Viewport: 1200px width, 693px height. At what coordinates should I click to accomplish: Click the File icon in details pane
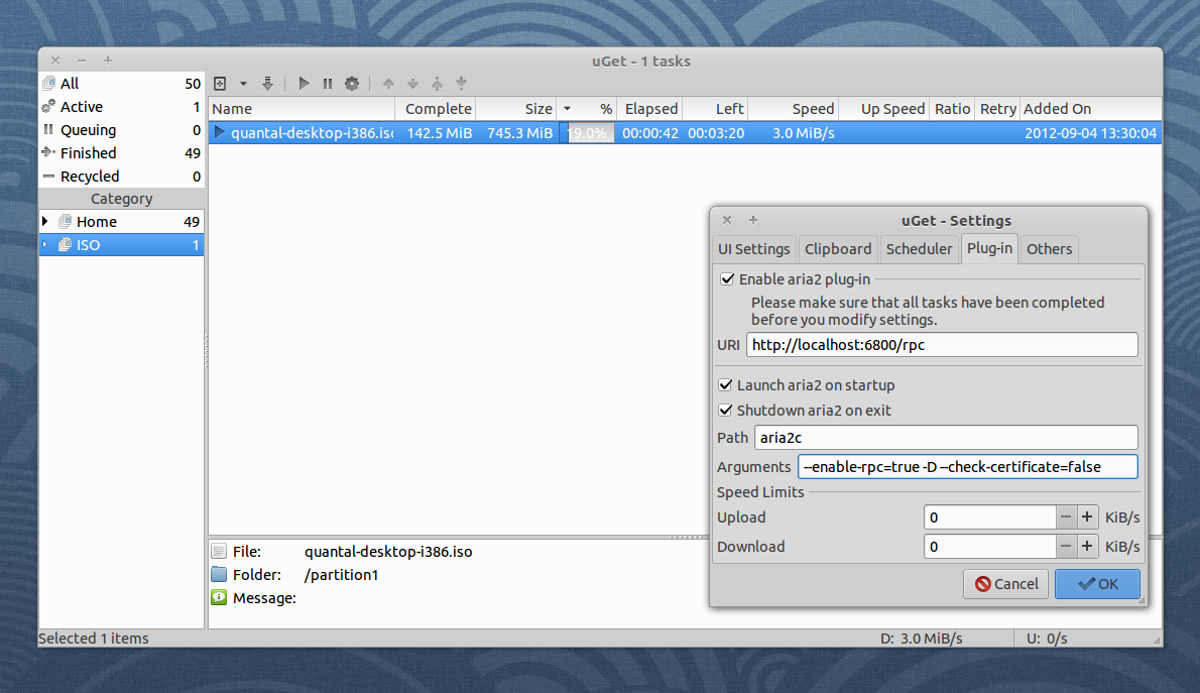(219, 551)
